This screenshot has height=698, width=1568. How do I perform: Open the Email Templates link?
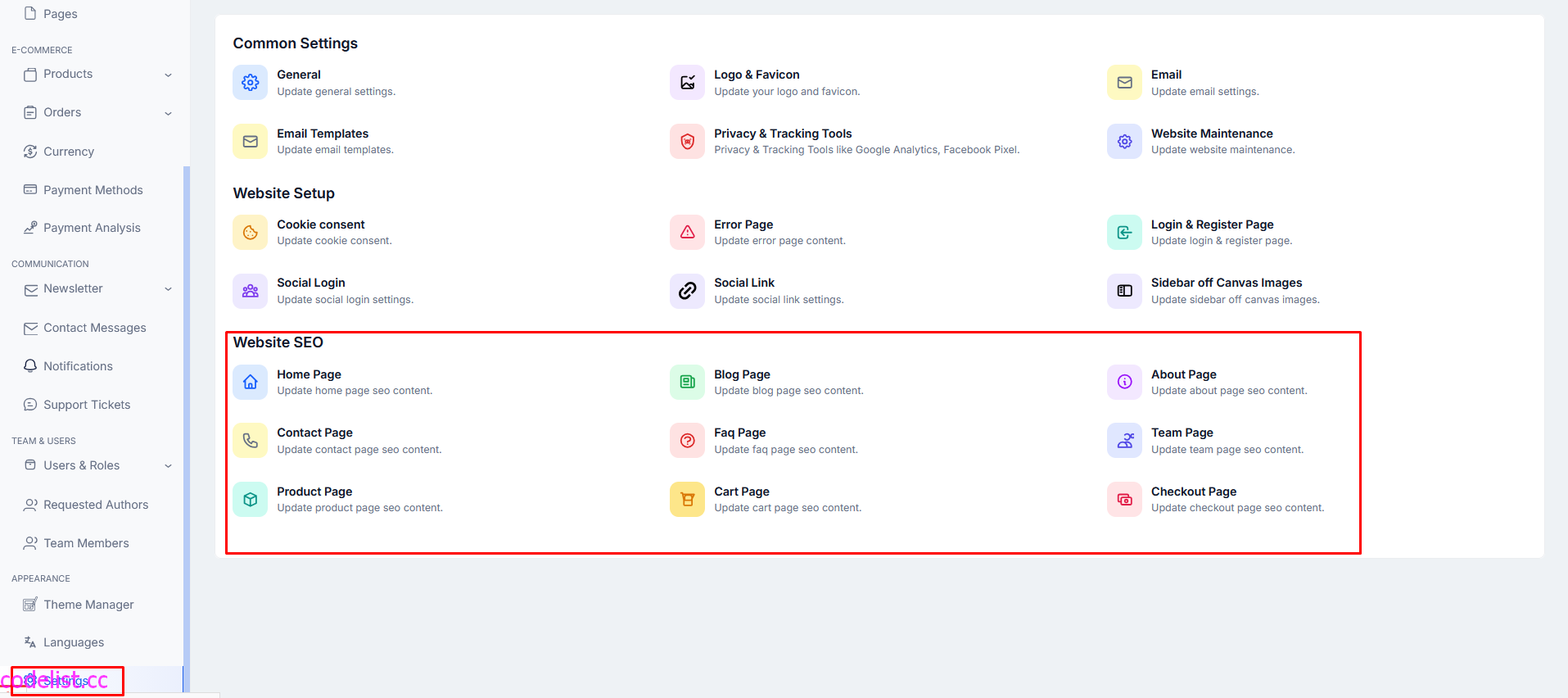323,134
